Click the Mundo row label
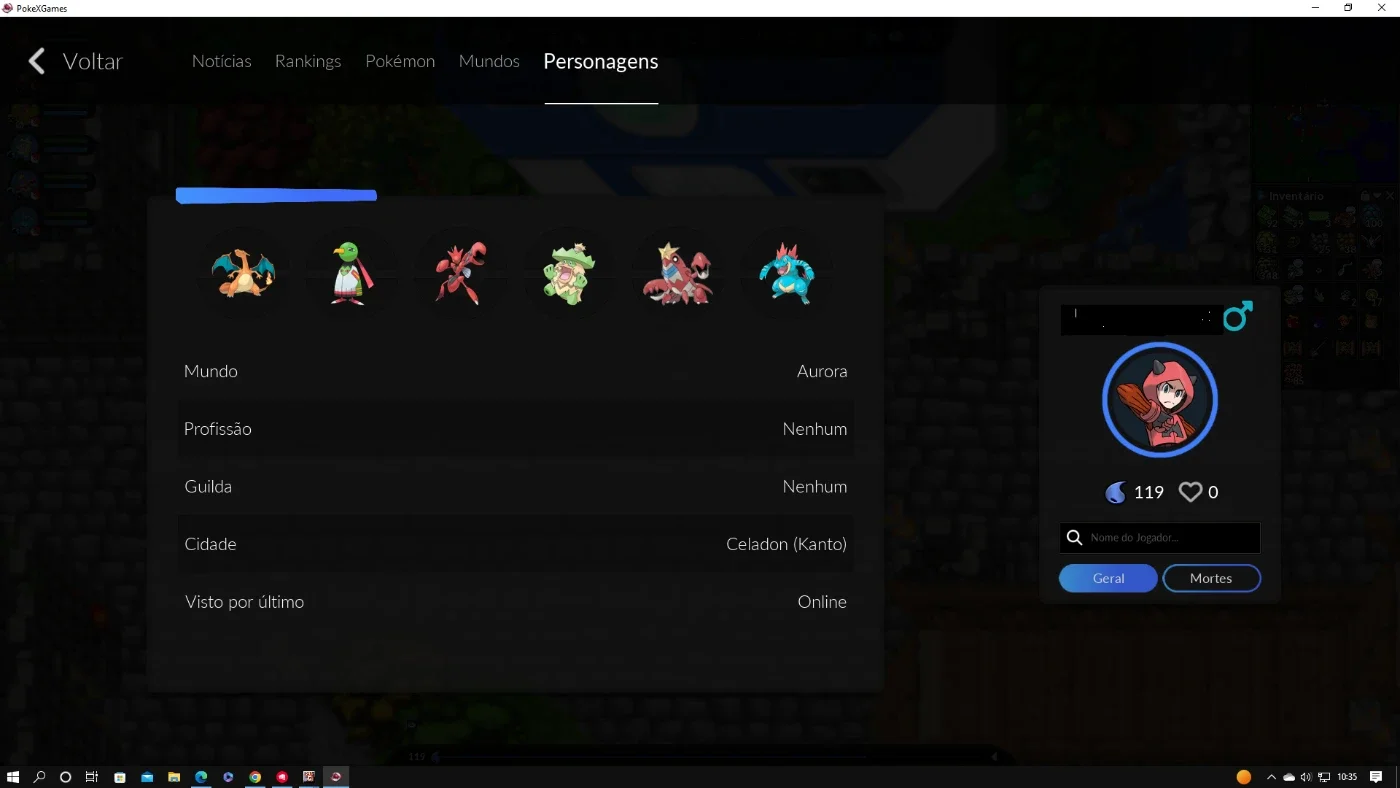Screen dimensions: 1400x788 211,371
